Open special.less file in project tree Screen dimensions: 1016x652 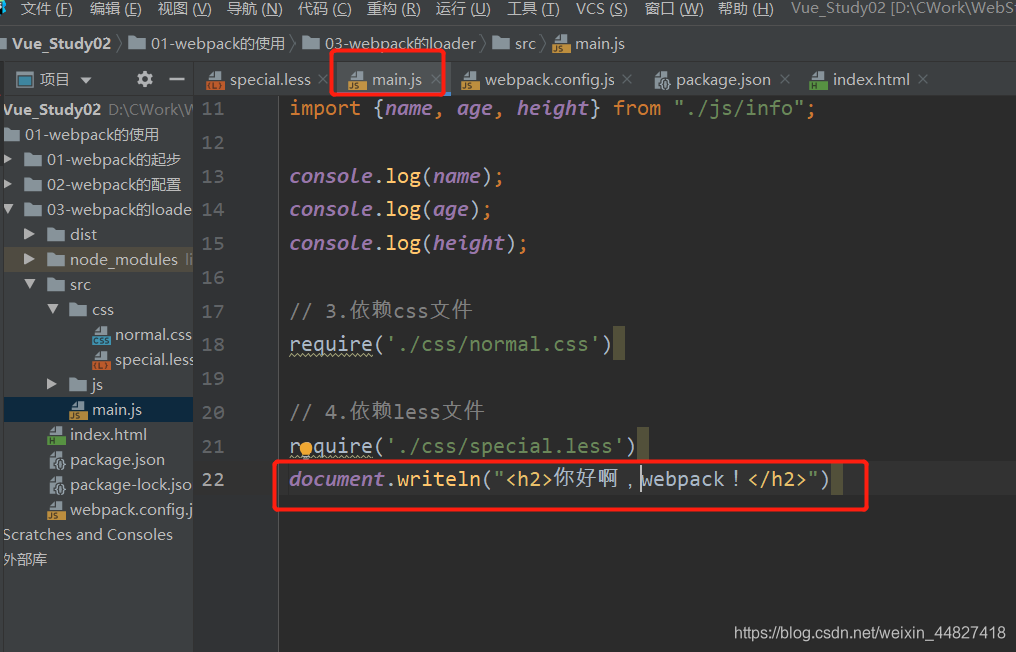143,360
